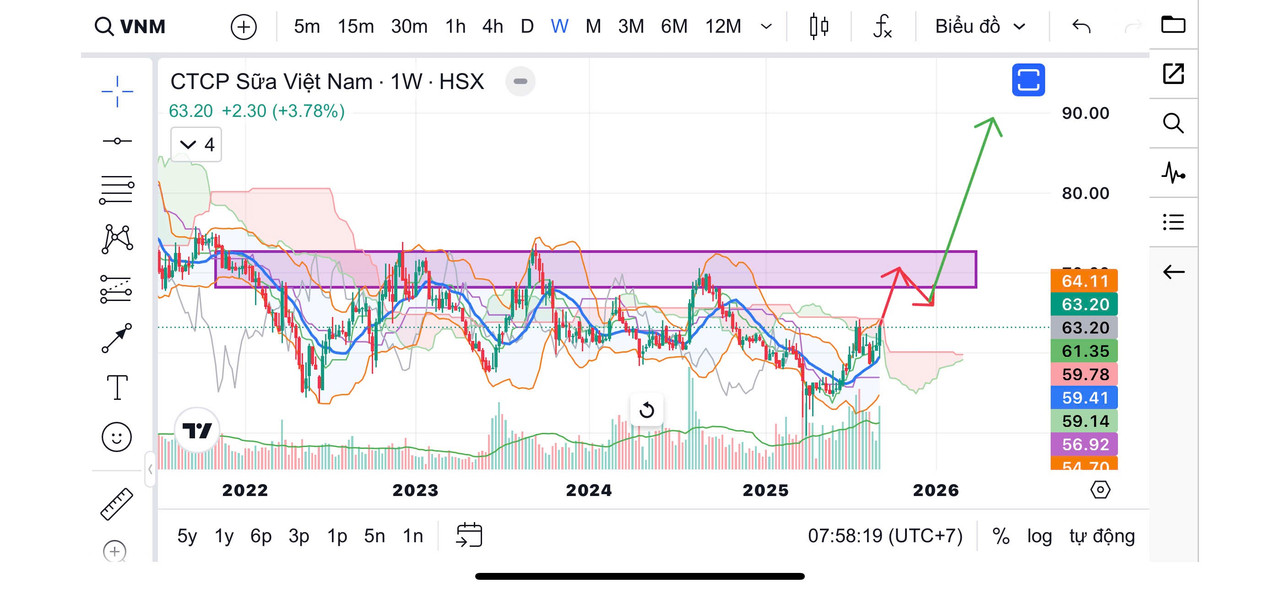Open the timezone 07:58:19 (UTC+7) setting

click(885, 536)
